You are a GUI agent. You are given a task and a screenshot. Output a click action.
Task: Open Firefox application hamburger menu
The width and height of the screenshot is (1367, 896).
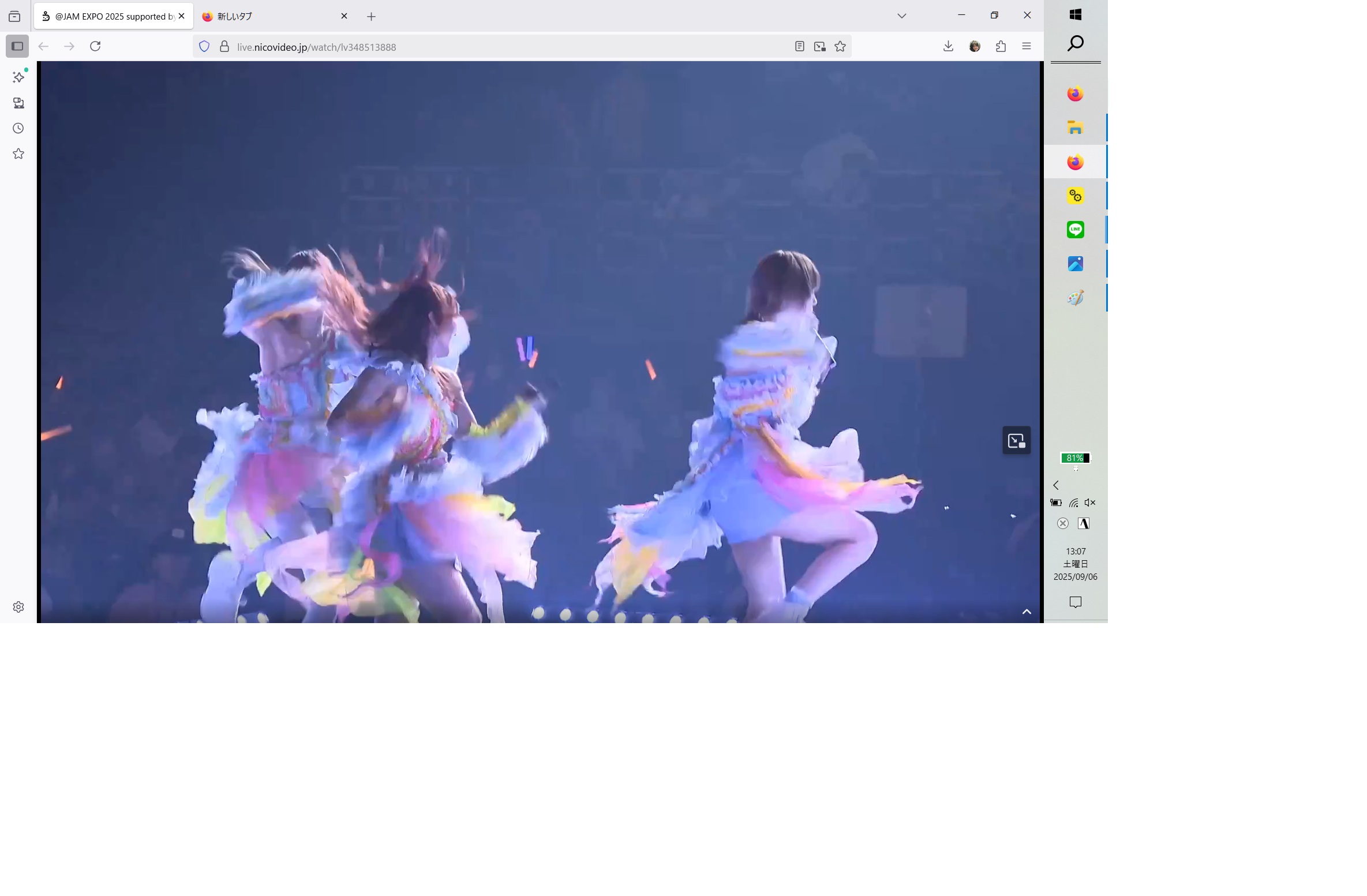(x=1026, y=46)
